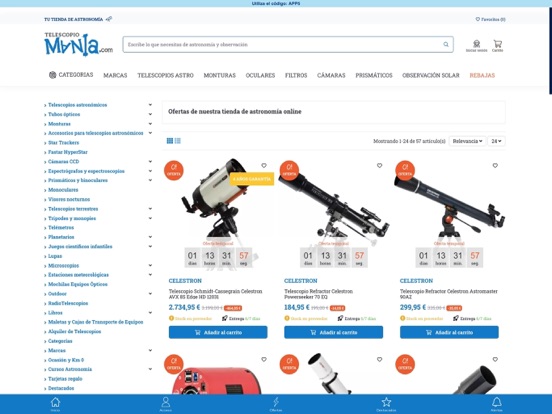This screenshot has width=552, height=414.
Task: Open Ocasión y Km 0 category
Action: (x=66, y=360)
